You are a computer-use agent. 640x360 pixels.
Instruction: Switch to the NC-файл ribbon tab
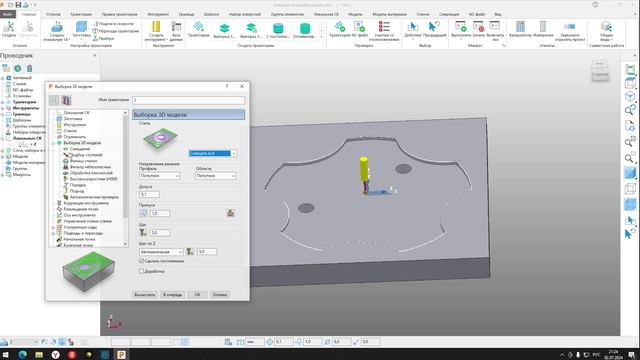[477, 14]
